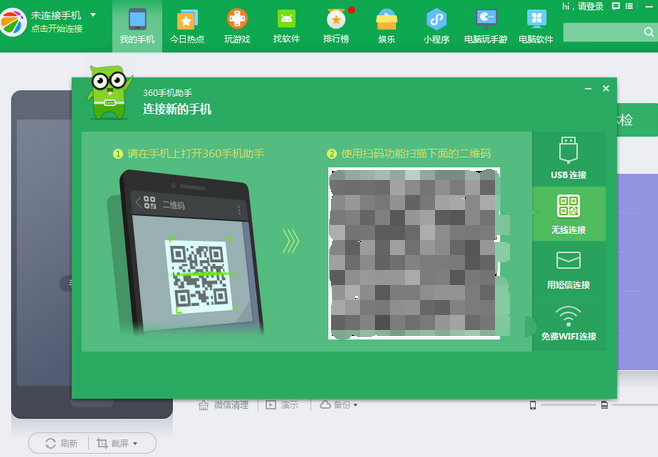
Task: Click the main window minimize button
Action: pos(649,6)
